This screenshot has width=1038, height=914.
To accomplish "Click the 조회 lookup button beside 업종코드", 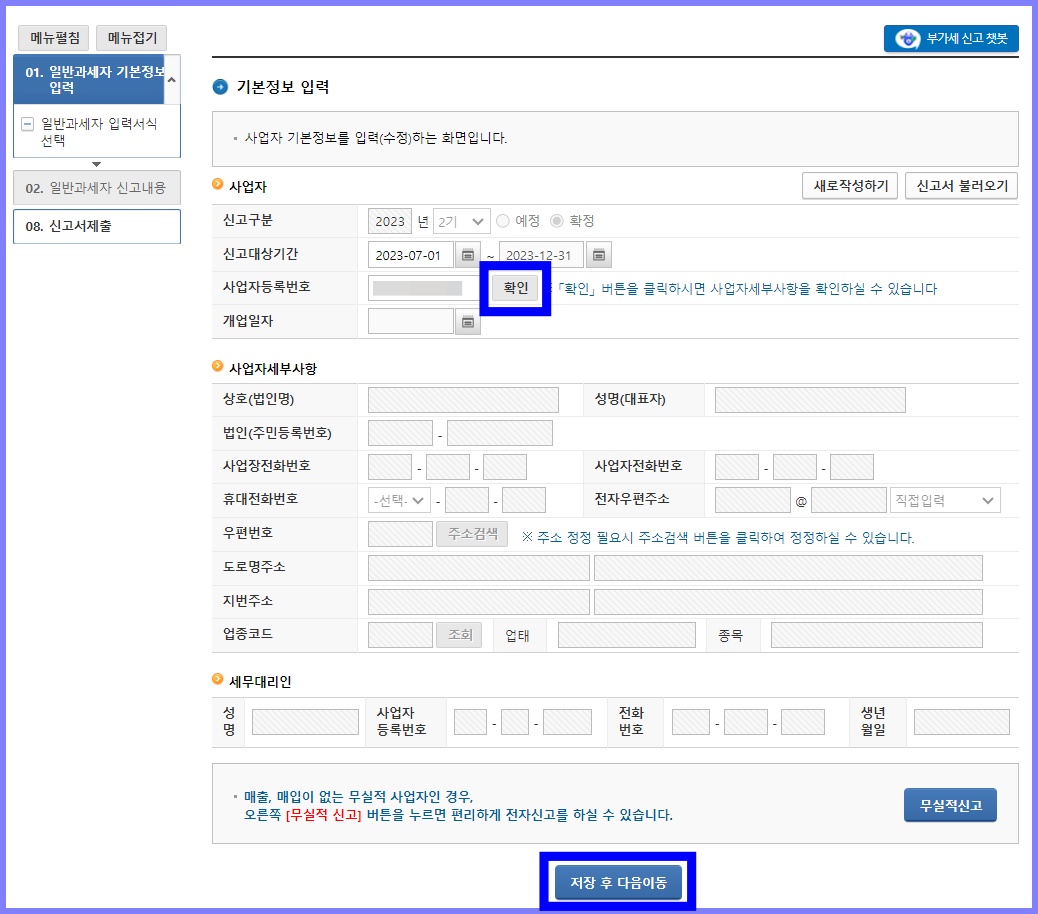I will [x=459, y=634].
